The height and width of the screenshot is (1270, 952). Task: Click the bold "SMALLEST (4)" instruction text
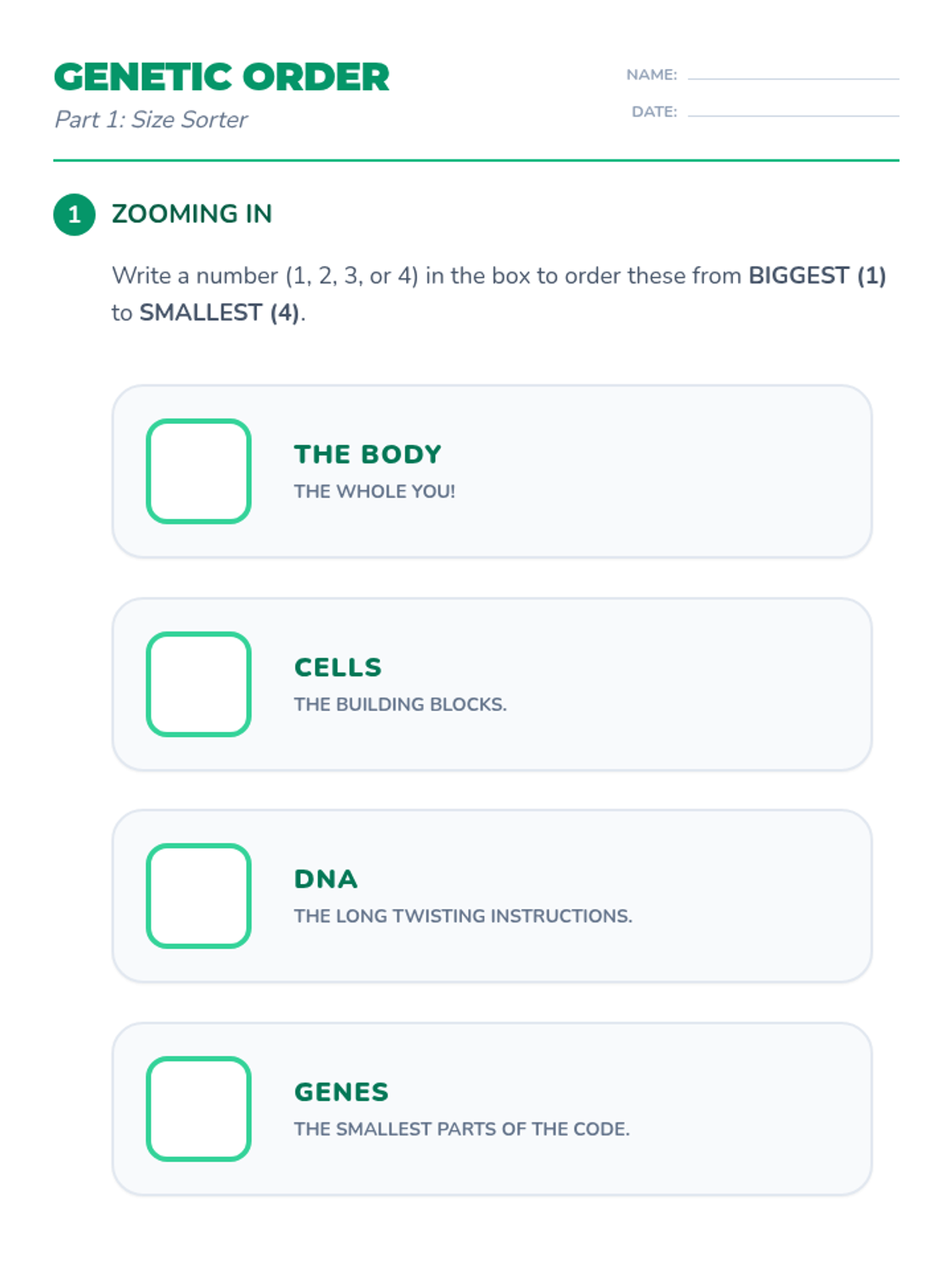(219, 313)
